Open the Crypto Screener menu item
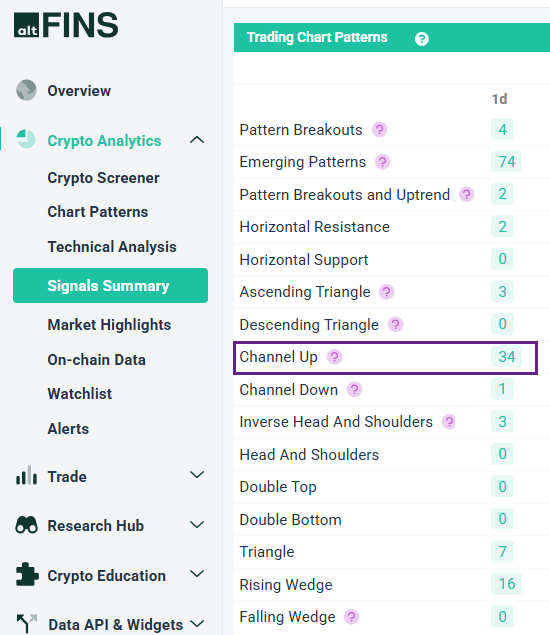Viewport: 550px width, 635px height. pos(103,178)
